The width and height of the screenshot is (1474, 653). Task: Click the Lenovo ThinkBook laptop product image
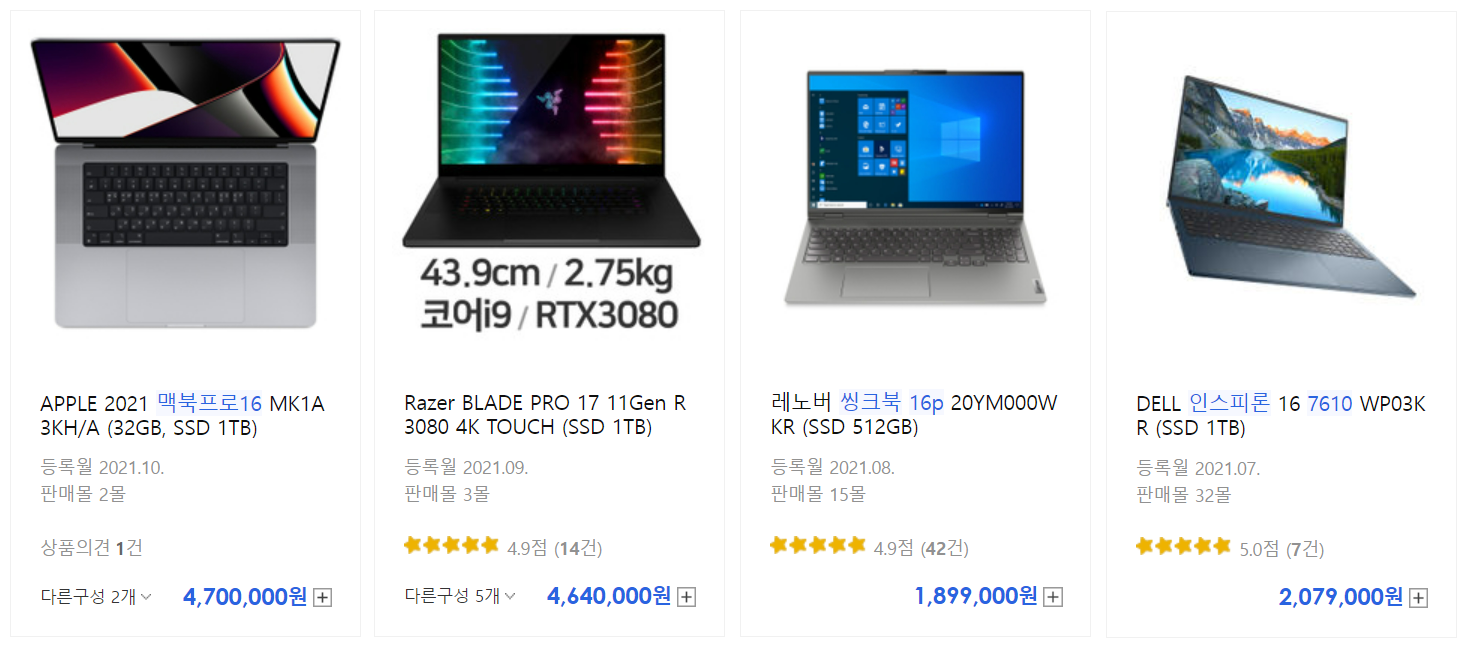(915, 188)
